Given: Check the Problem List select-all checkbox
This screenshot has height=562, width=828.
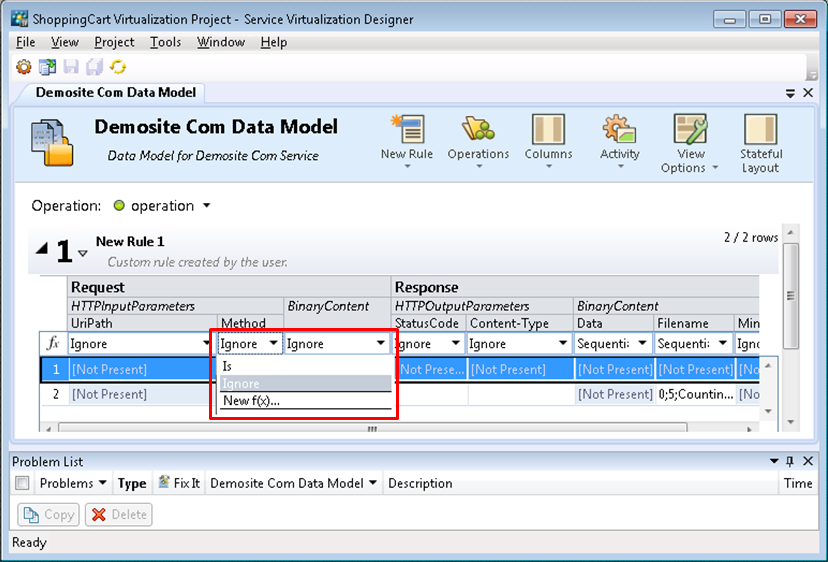Looking at the screenshot, I should (x=23, y=483).
